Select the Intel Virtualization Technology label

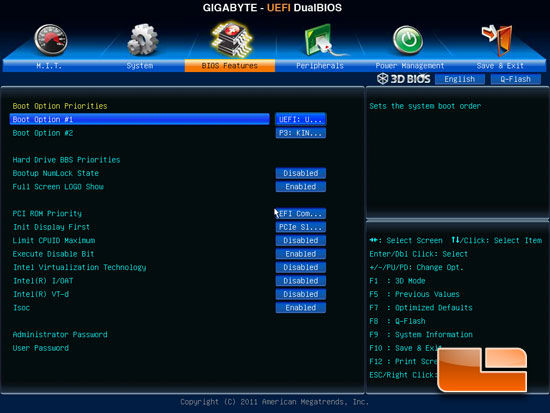pyautogui.click(x=80, y=267)
